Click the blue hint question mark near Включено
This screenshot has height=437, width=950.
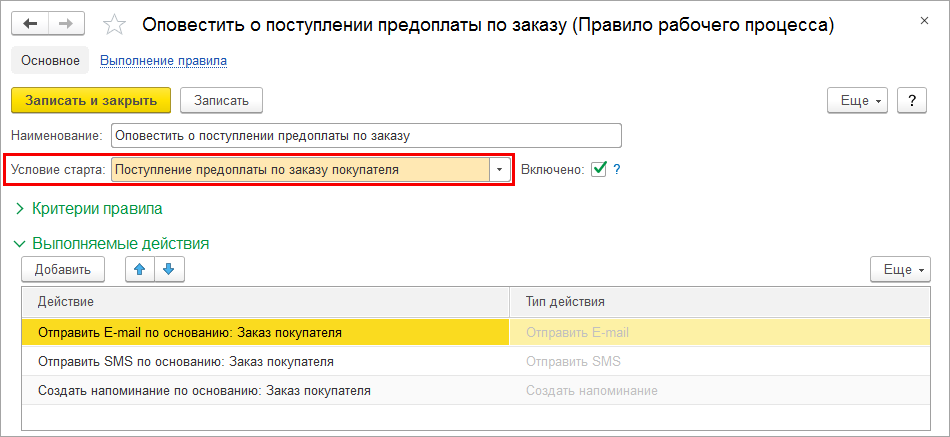[x=617, y=169]
